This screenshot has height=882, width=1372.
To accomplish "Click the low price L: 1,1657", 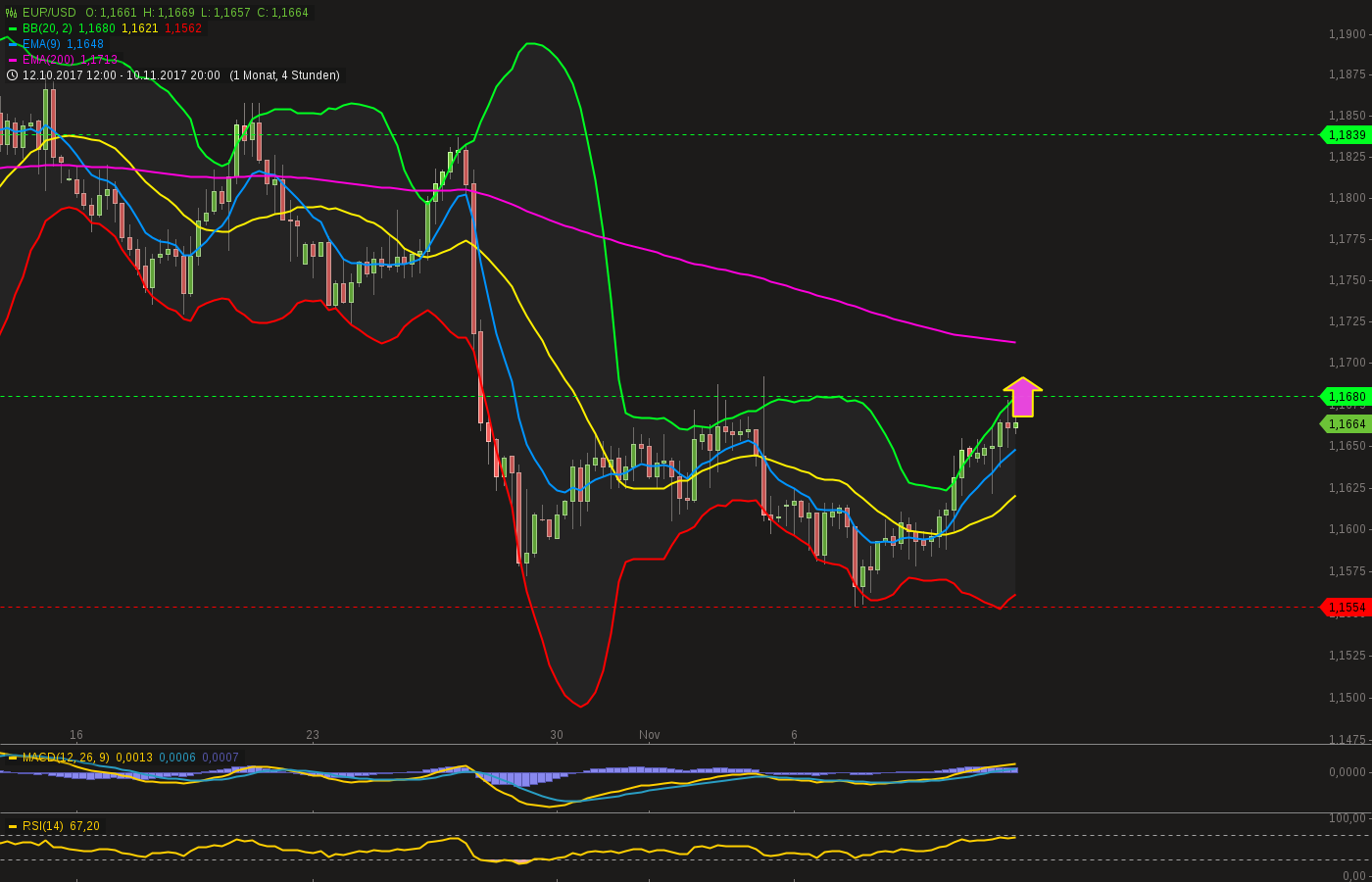I will point(225,13).
